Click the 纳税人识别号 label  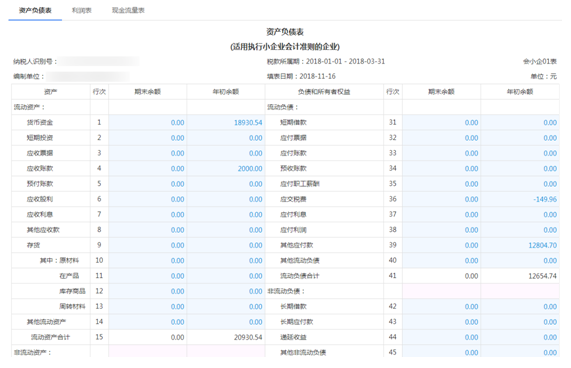point(35,61)
